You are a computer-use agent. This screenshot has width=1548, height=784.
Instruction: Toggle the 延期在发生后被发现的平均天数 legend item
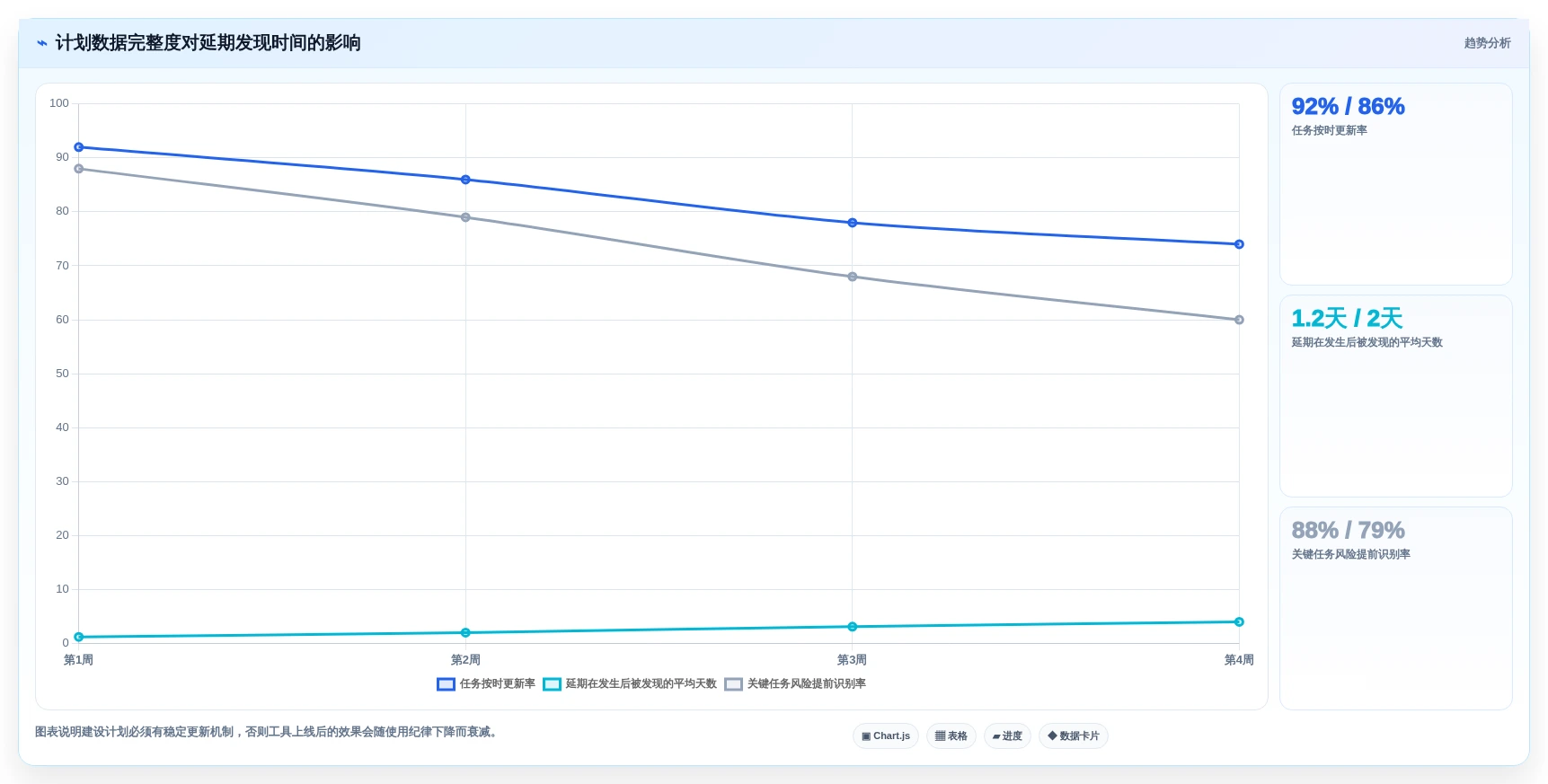(630, 684)
